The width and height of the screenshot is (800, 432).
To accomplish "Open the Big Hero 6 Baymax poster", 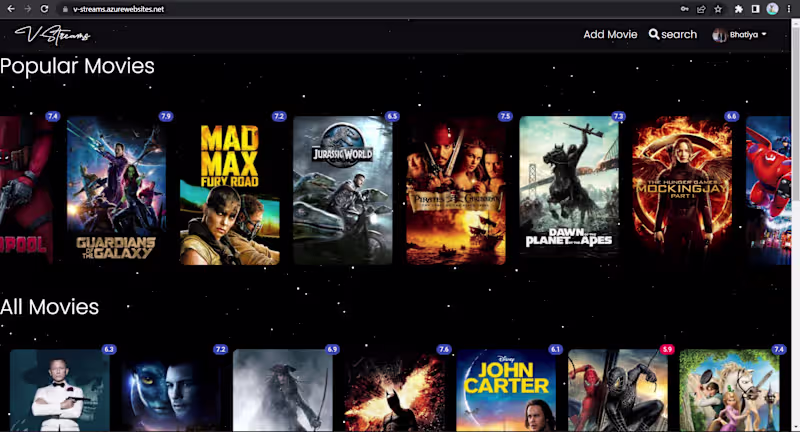I will click(x=768, y=190).
